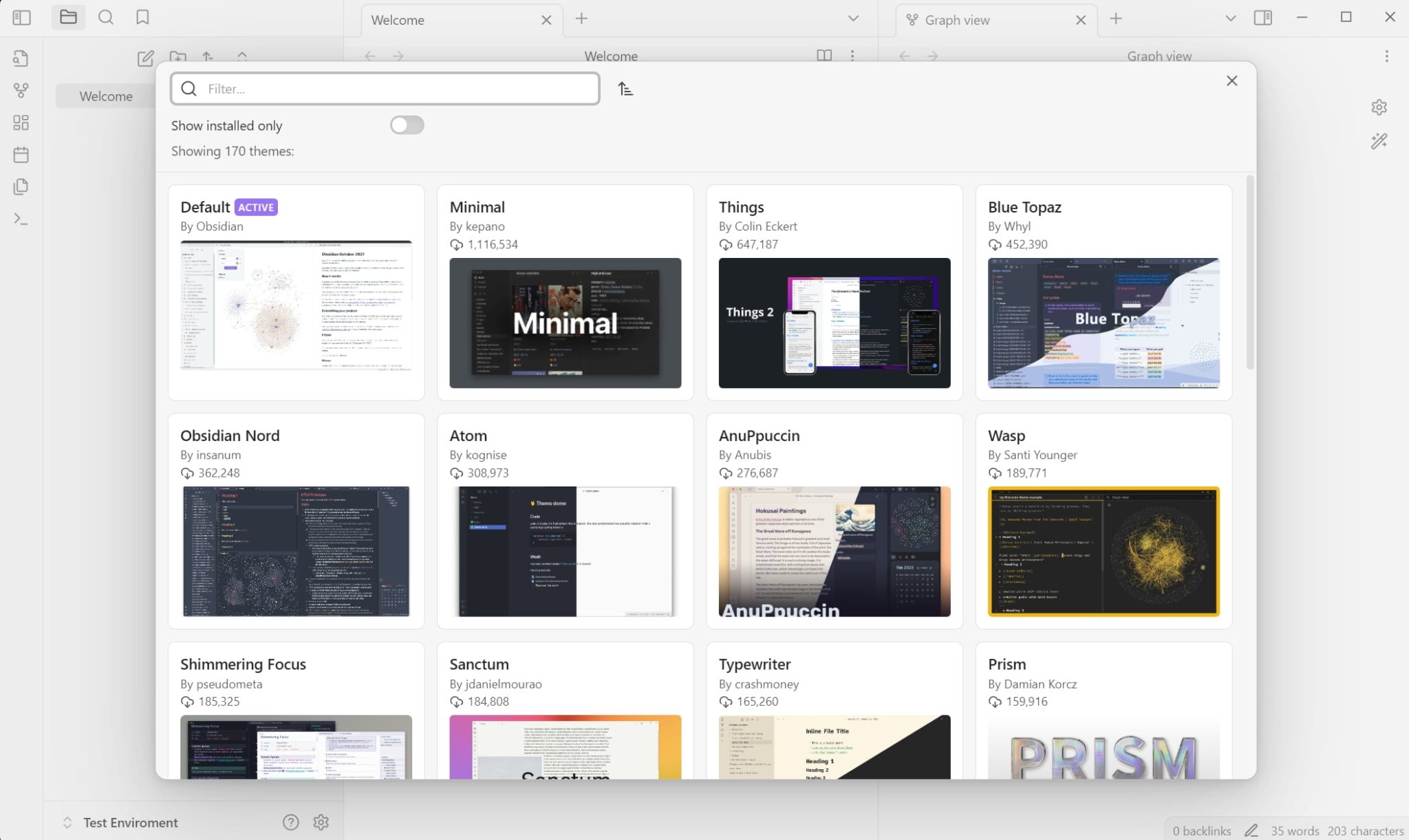Screen dimensions: 1409x840
Task: Collapse the left sidebar
Action: (21, 17)
